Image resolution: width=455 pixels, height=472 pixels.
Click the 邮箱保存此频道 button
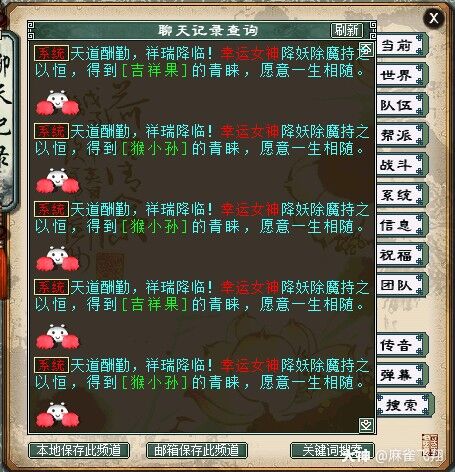pos(197,450)
